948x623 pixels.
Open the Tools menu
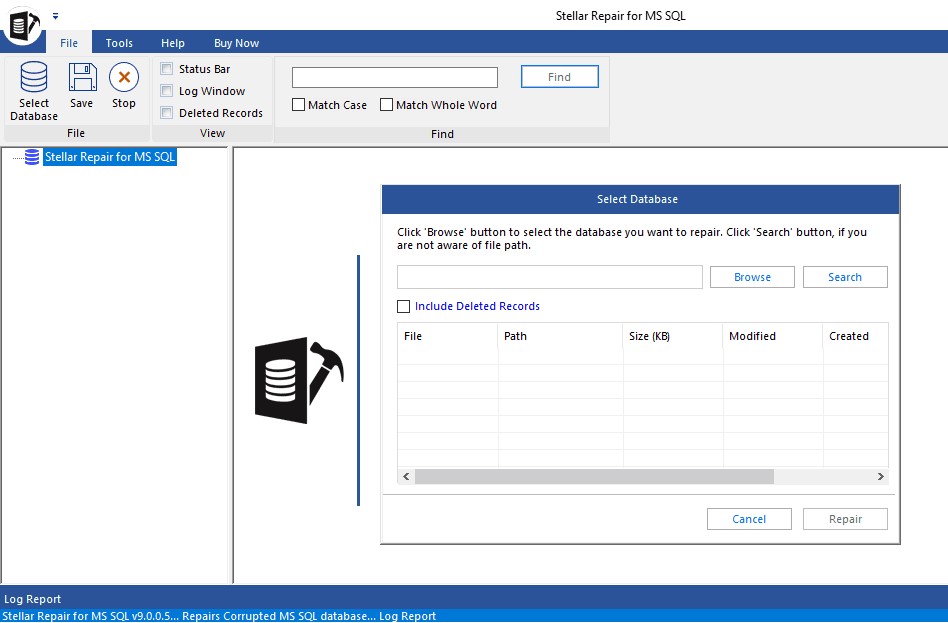click(118, 43)
